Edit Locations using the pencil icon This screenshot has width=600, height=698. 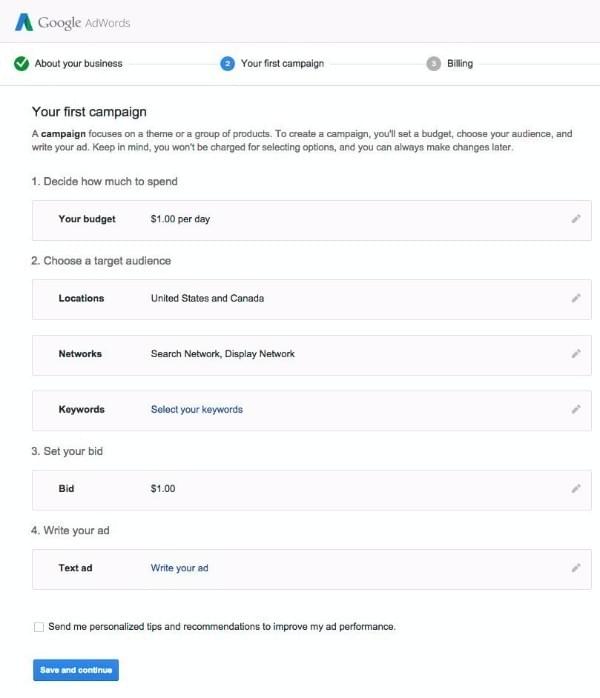pos(576,298)
